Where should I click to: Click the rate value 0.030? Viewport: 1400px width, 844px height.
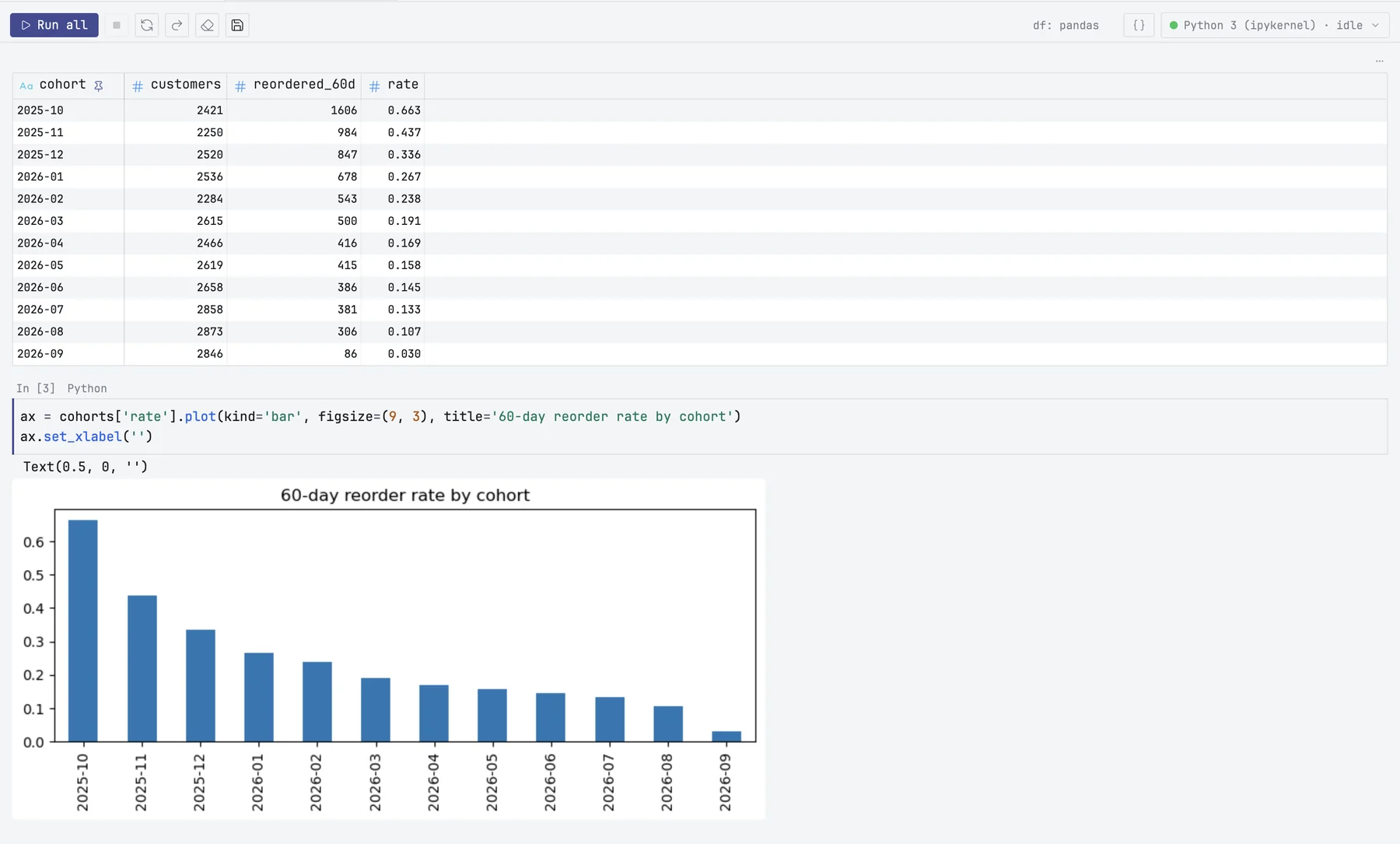pos(404,354)
